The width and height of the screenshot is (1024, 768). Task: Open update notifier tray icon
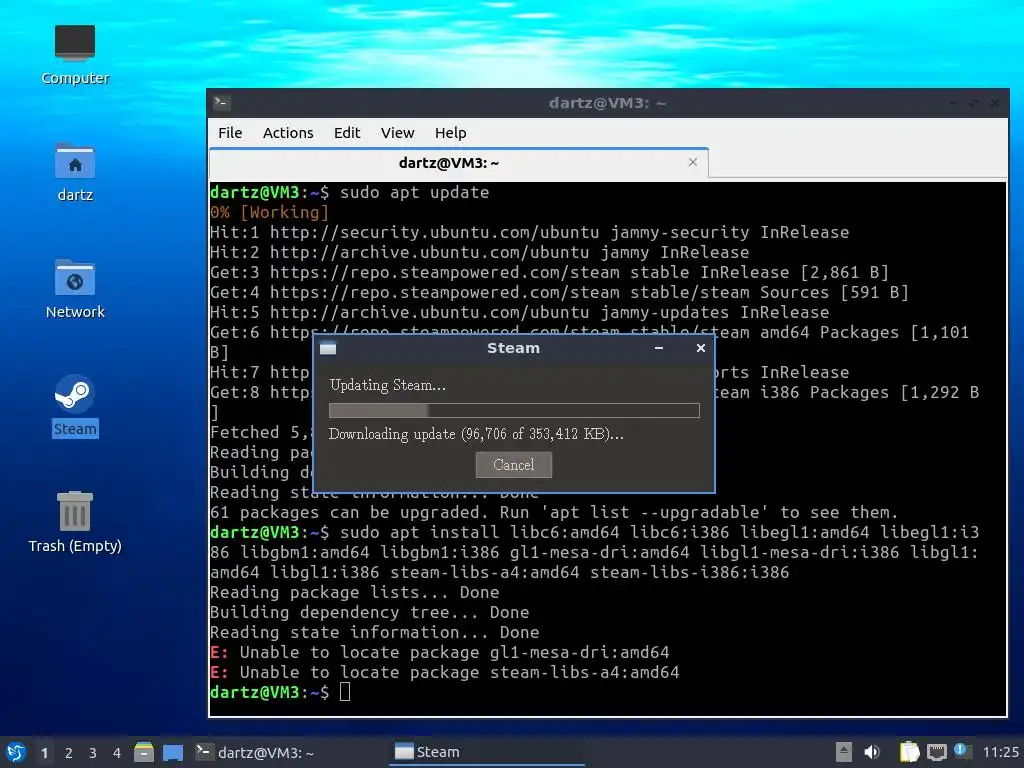961,750
